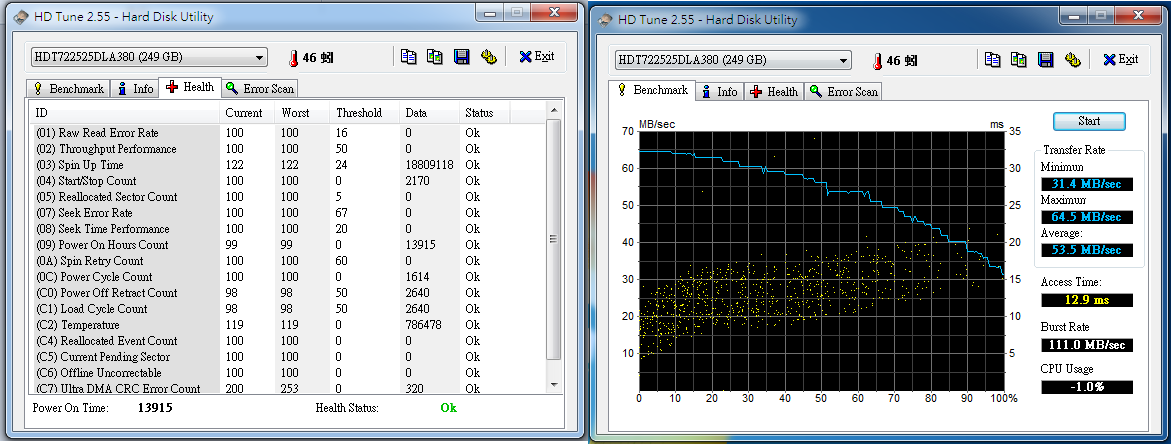Open options icon in left Health window

click(489, 57)
